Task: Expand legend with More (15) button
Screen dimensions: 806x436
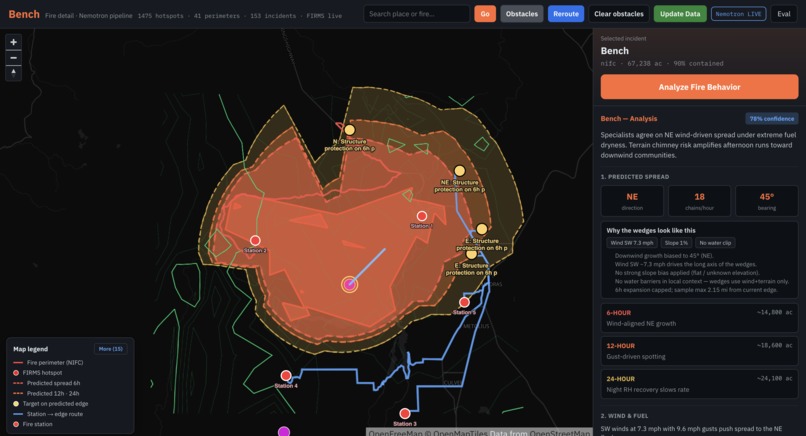Action: pyautogui.click(x=111, y=349)
